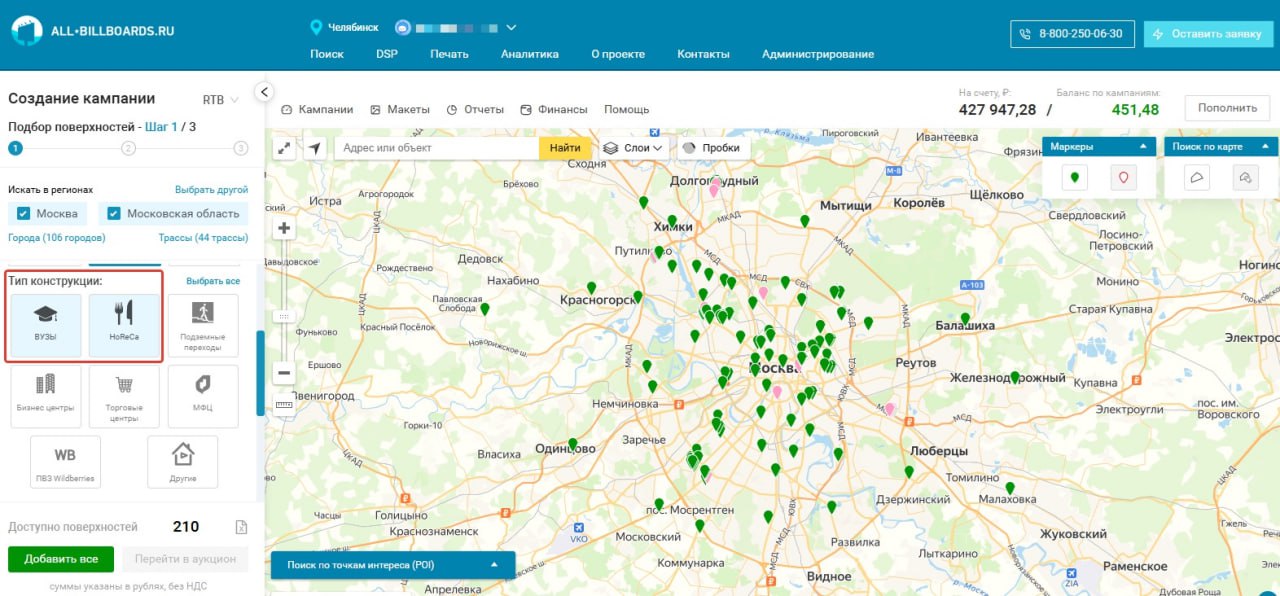The image size is (1280, 596).
Task: Select the ПВЗ Wildberries tile
Action: click(66, 462)
